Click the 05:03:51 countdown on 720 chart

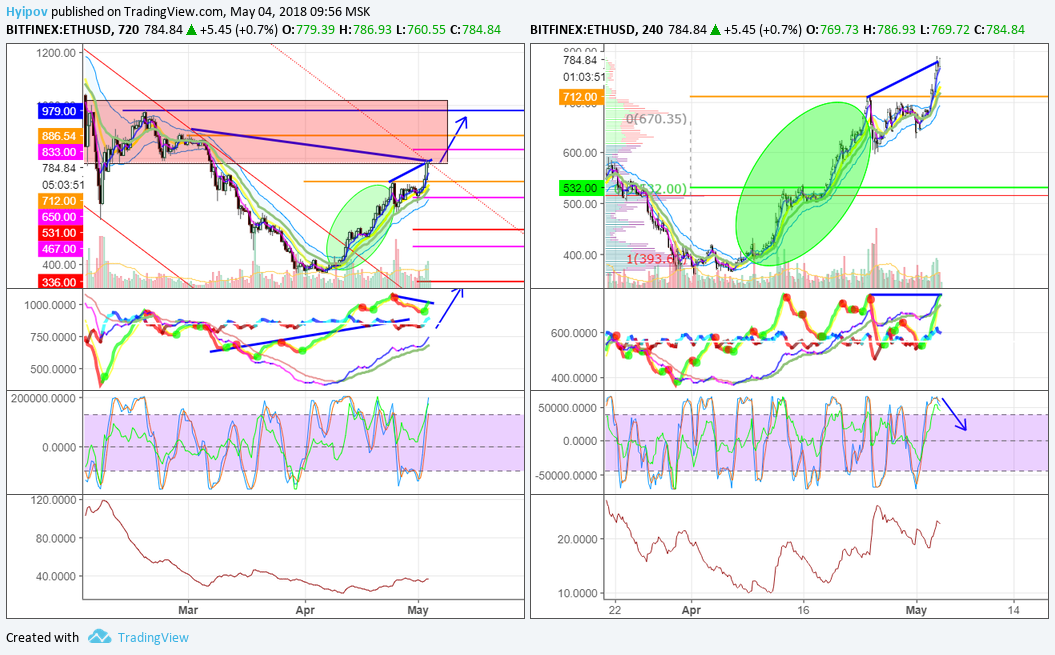(63, 184)
